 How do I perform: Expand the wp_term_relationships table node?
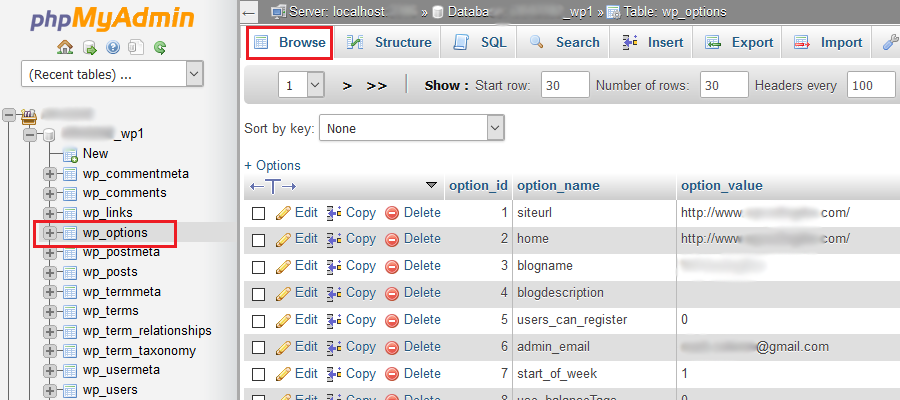click(50, 331)
